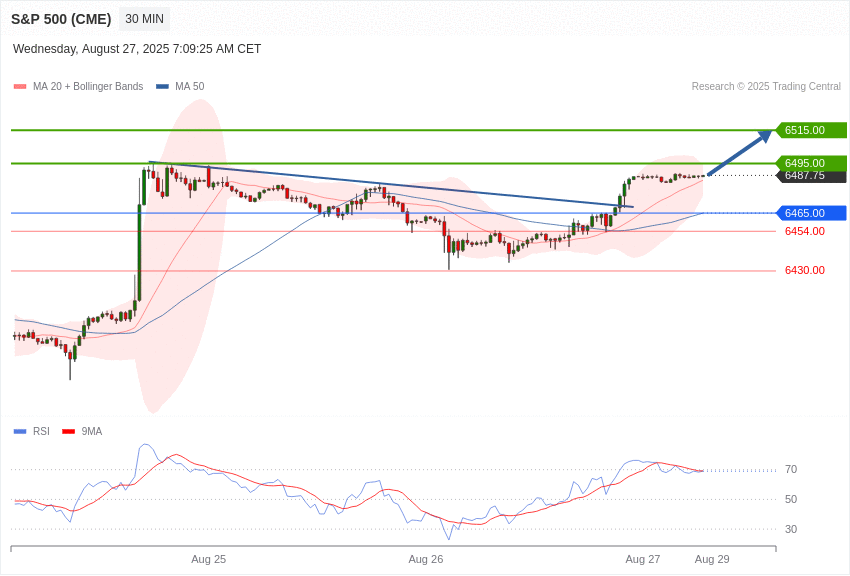Click the Aug 29 date axis label
850x576 pixels.
(712, 560)
